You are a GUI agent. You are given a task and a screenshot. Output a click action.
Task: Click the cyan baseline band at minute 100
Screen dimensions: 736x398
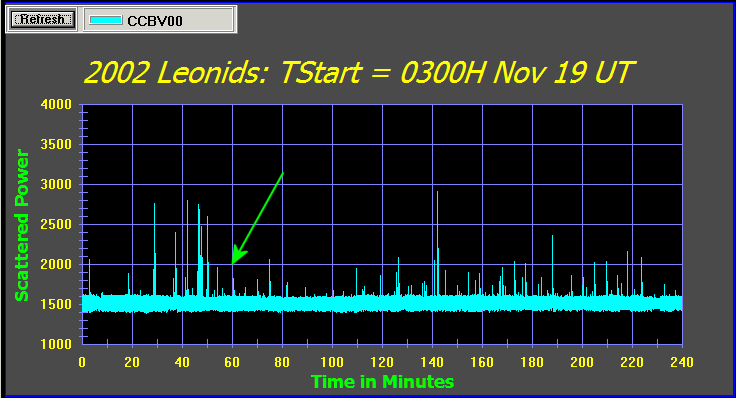coord(332,304)
